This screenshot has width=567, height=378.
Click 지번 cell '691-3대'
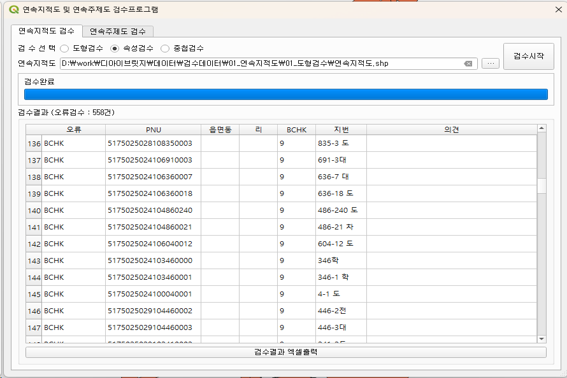[x=341, y=160]
